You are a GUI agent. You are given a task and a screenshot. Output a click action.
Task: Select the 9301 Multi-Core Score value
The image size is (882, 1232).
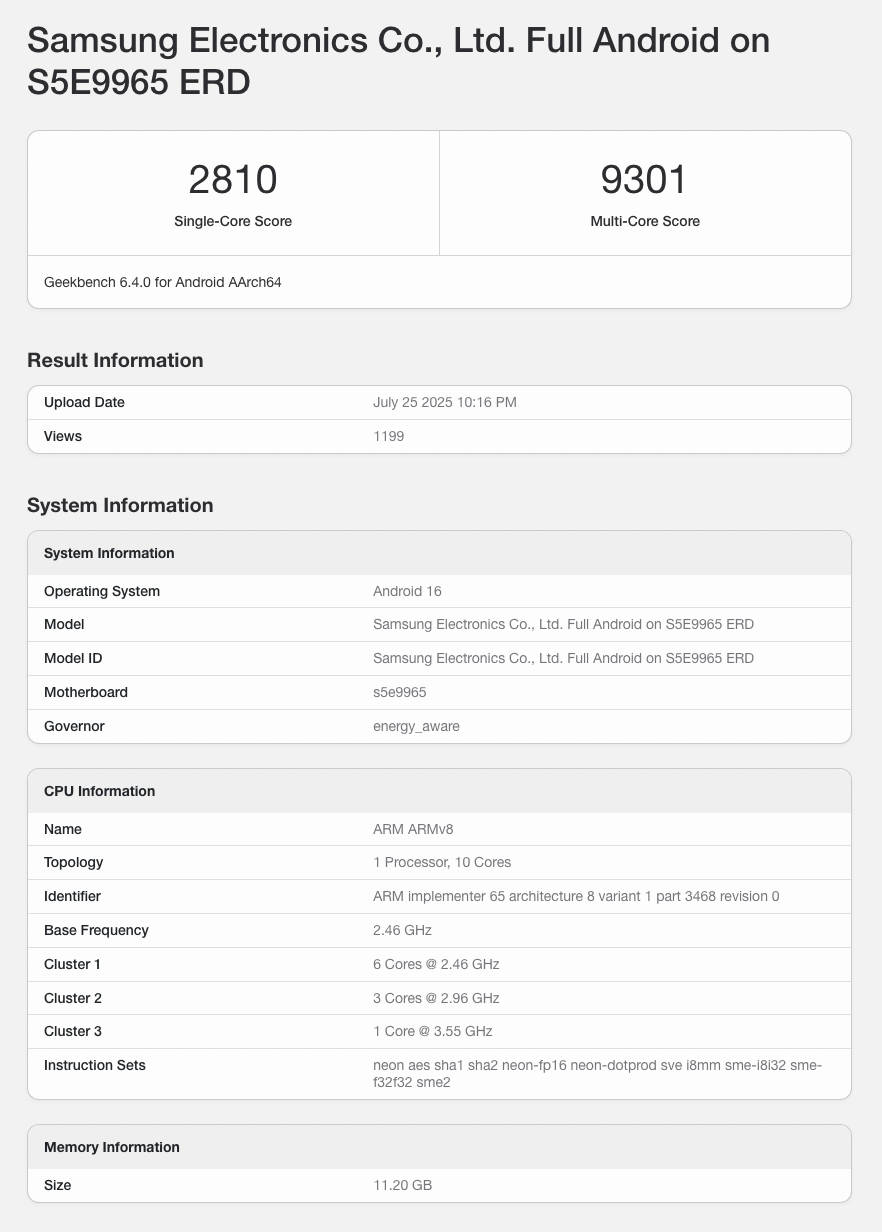(644, 180)
